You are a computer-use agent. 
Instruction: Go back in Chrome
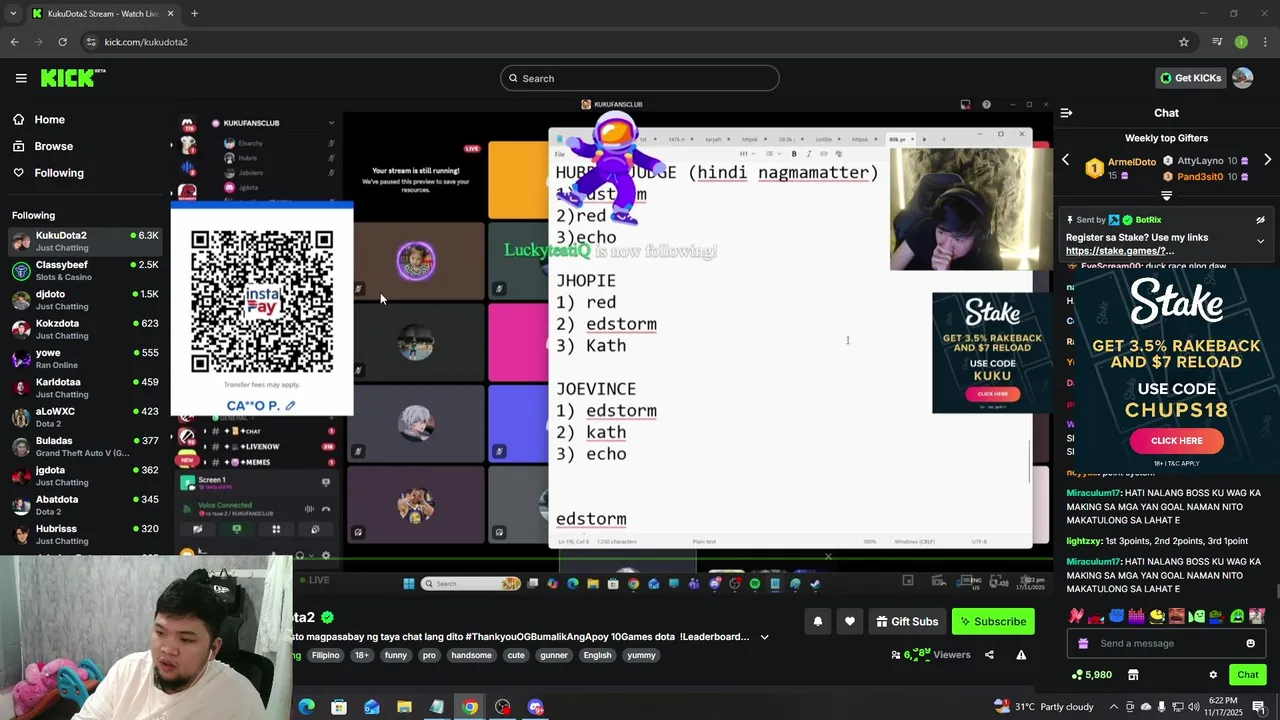(14, 42)
